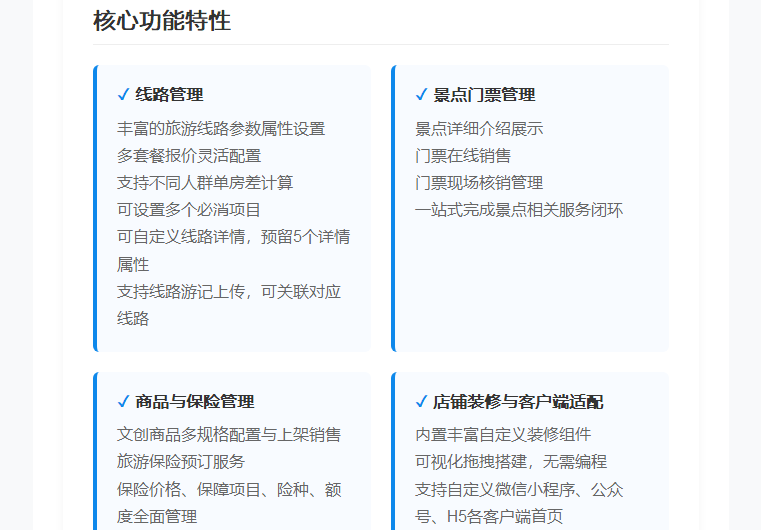761x530 pixels.
Task: Click the line 内置丰富自定义装修组件
Action: coord(503,434)
